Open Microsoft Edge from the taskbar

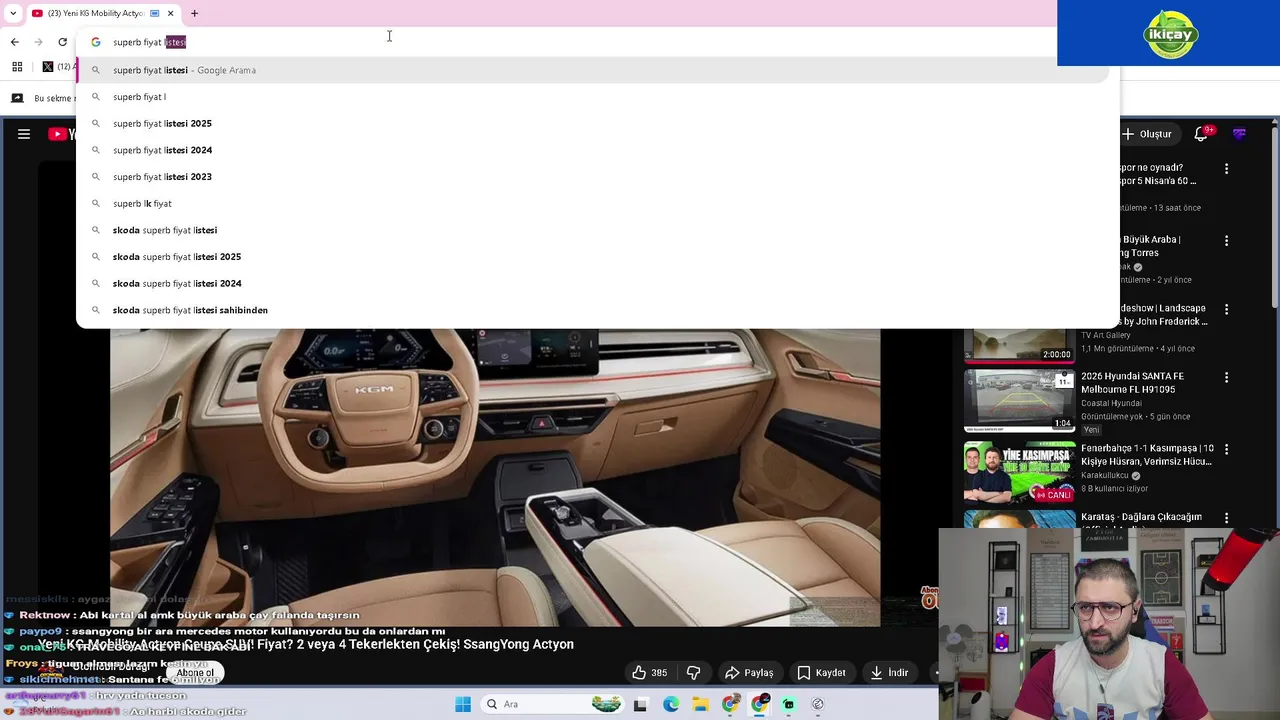click(671, 704)
